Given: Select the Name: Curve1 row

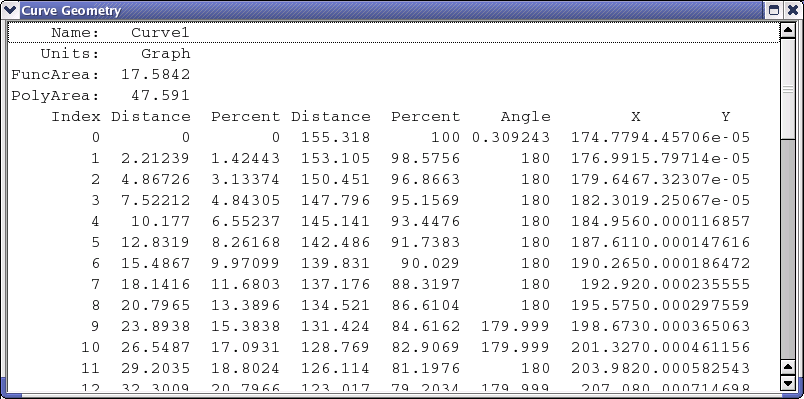Looking at the screenshot, I should 394,32.
